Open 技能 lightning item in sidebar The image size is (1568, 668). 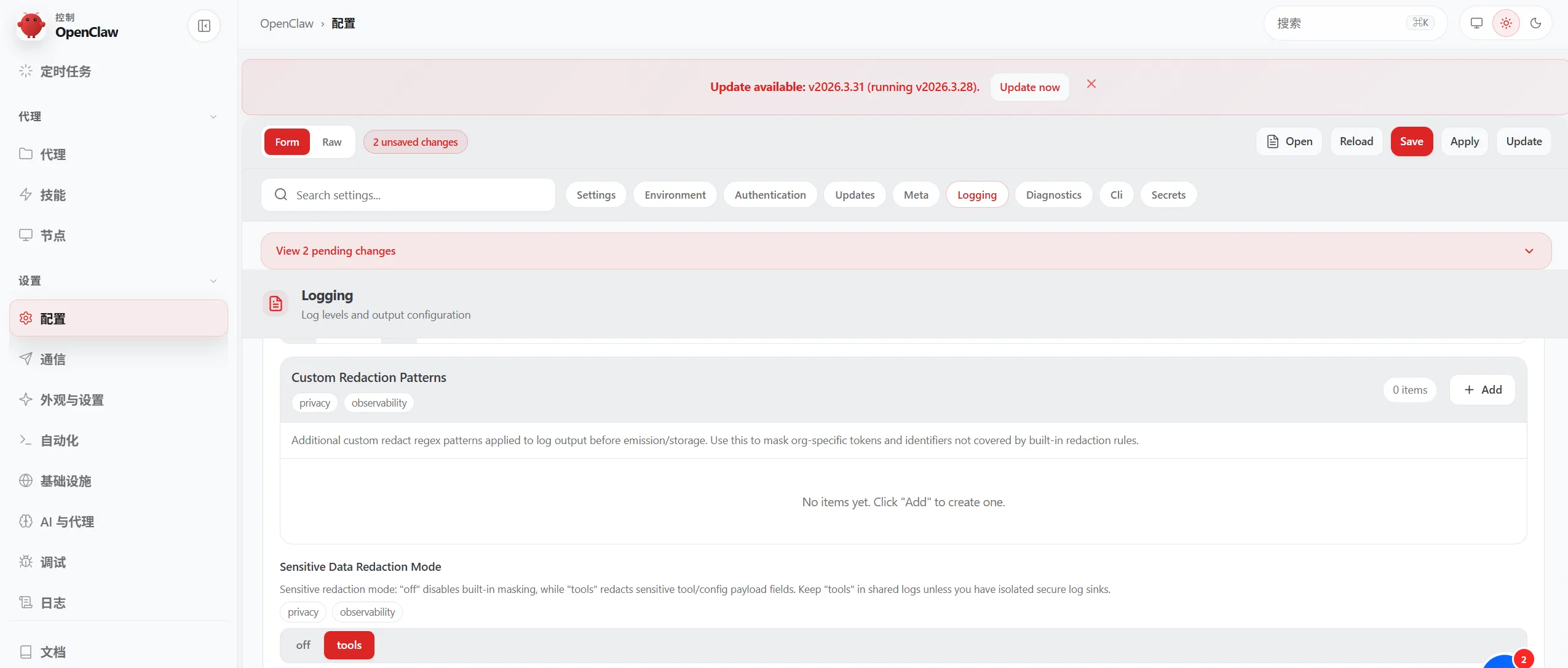pyautogui.click(x=53, y=195)
